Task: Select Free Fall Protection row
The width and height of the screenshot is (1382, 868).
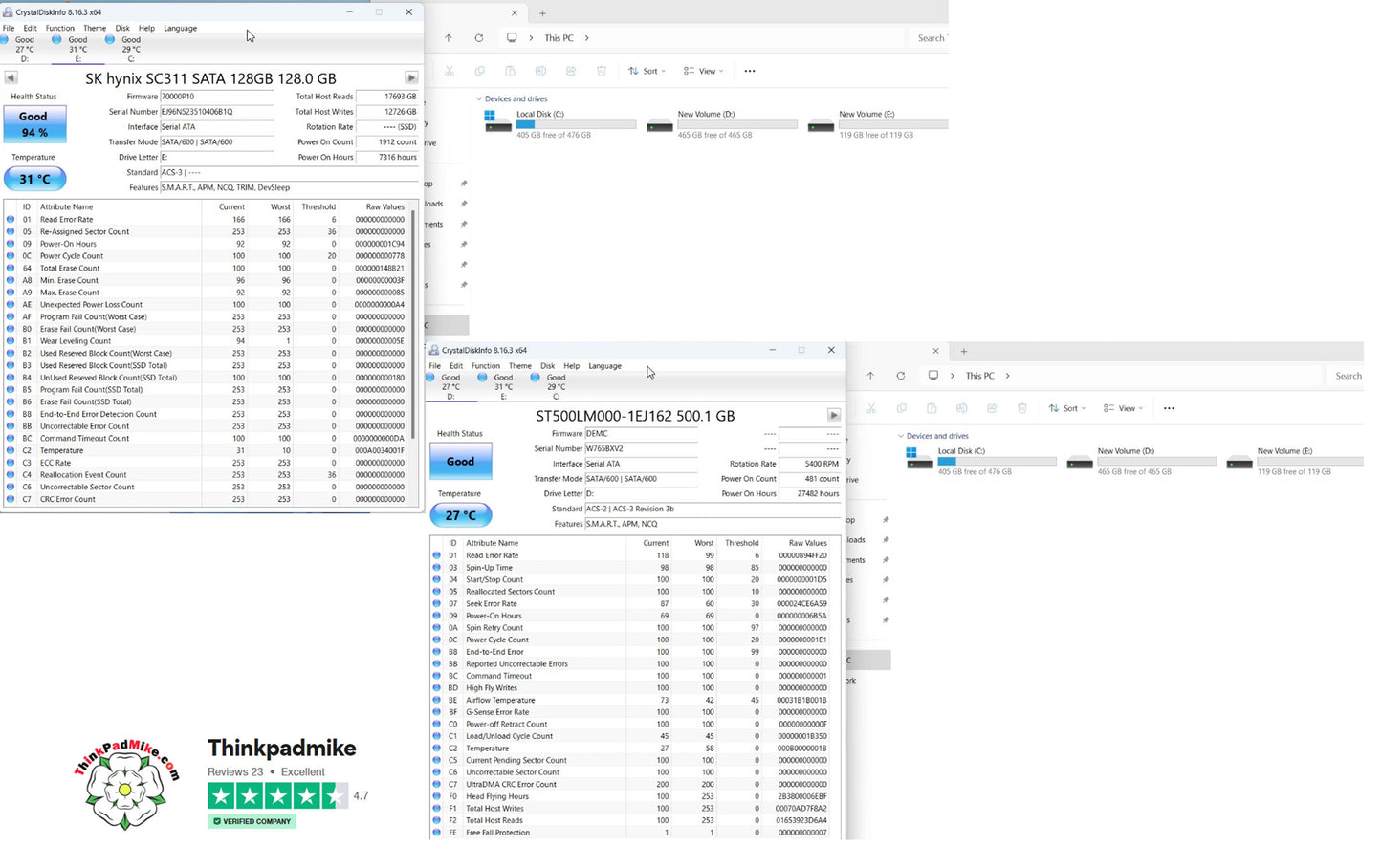Action: coord(632,833)
